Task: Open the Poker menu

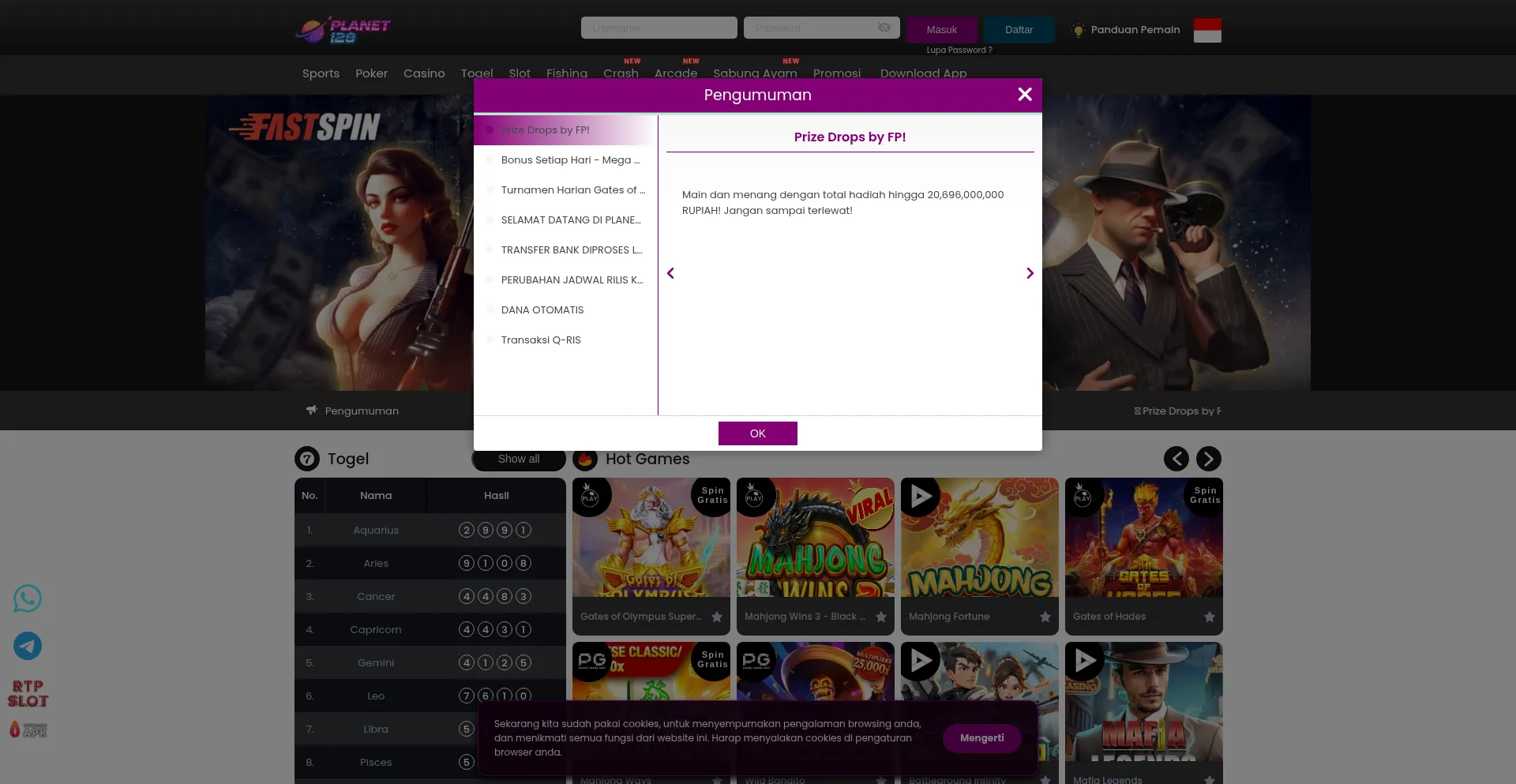Action: point(371,73)
